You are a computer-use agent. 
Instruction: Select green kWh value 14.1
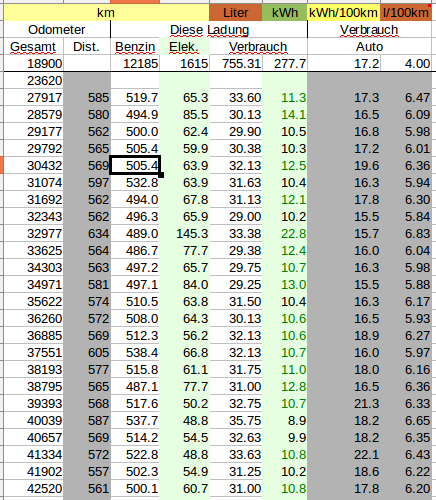(x=285, y=115)
